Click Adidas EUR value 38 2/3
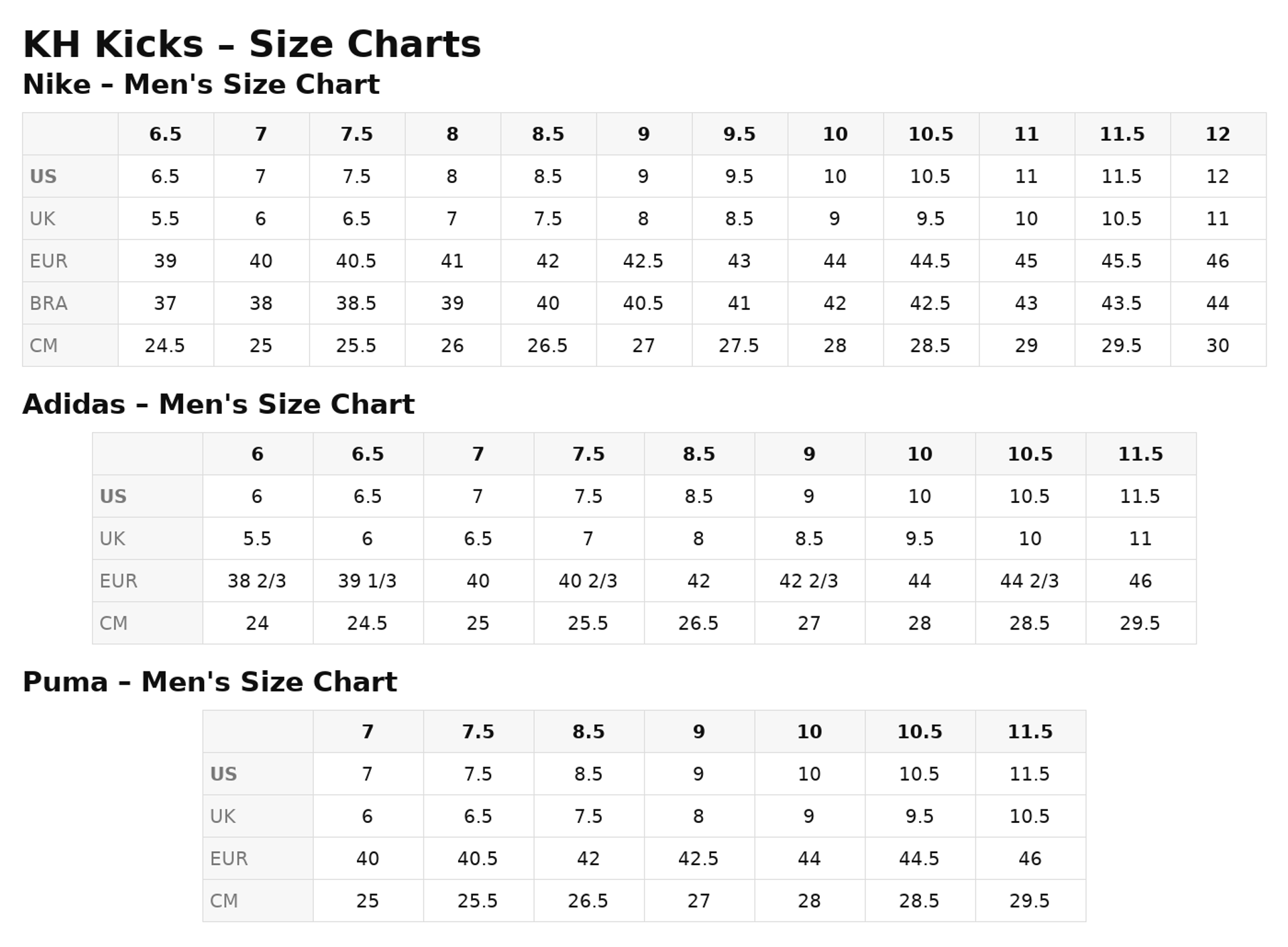 (257, 581)
